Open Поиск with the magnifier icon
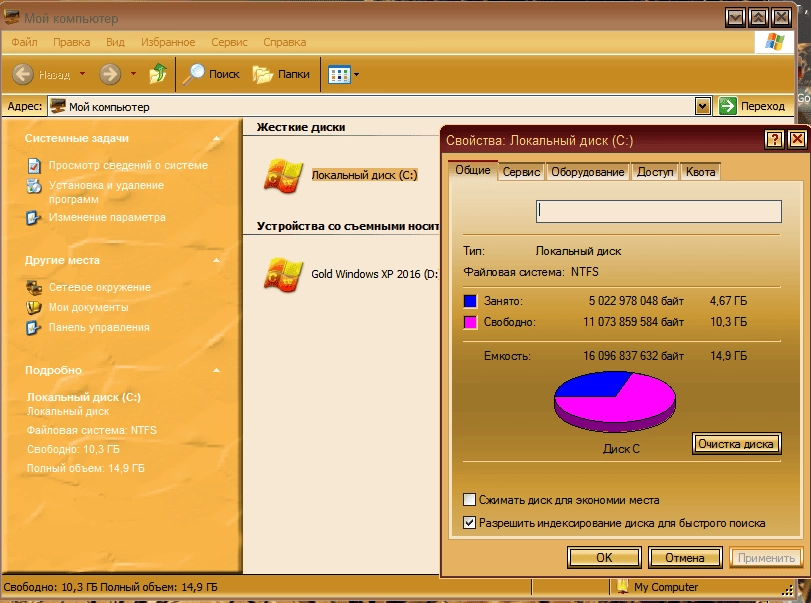Image resolution: width=811 pixels, height=603 pixels. pyautogui.click(x=194, y=74)
